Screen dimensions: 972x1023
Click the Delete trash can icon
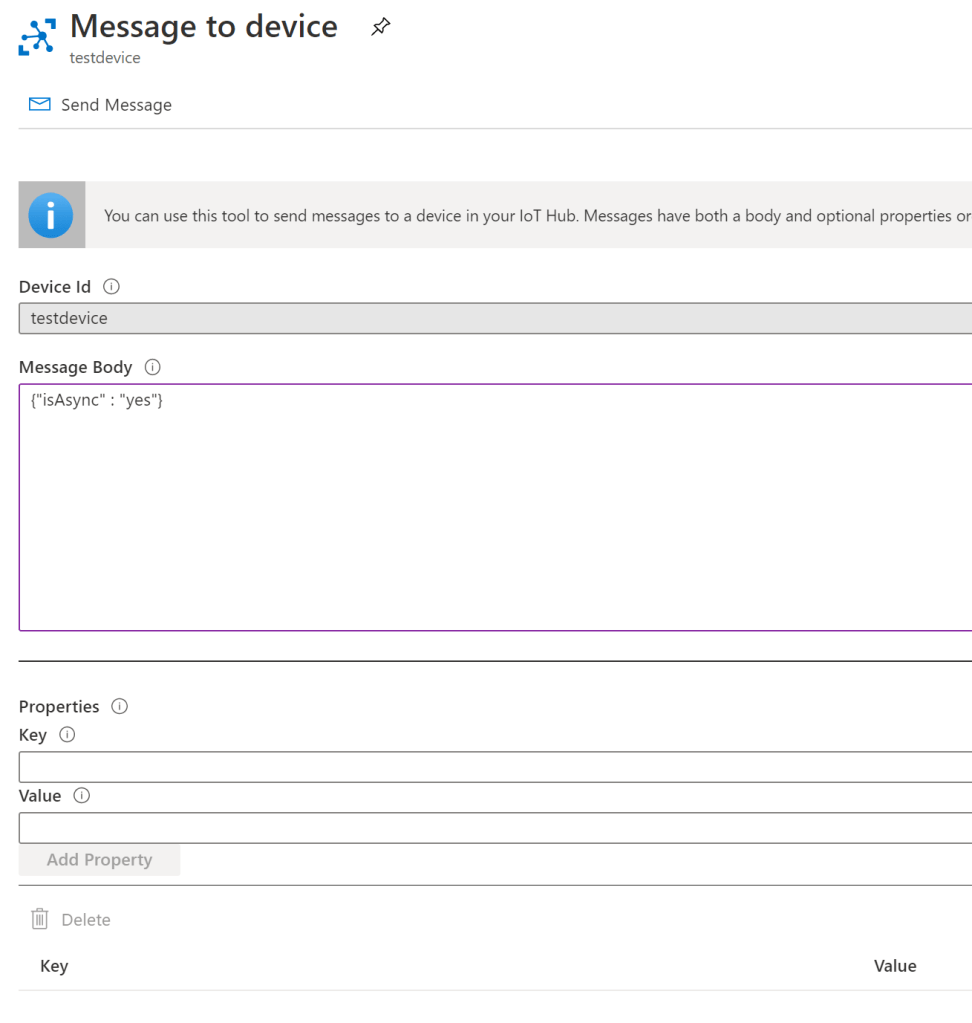pos(40,919)
